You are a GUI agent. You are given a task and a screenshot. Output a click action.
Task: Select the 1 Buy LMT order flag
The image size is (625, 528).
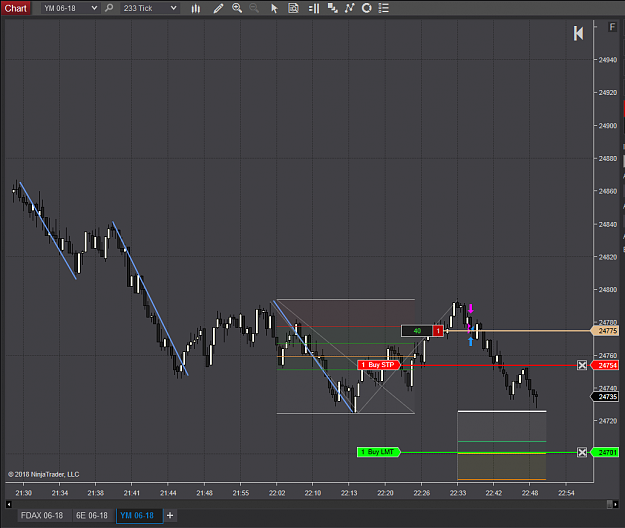point(379,452)
